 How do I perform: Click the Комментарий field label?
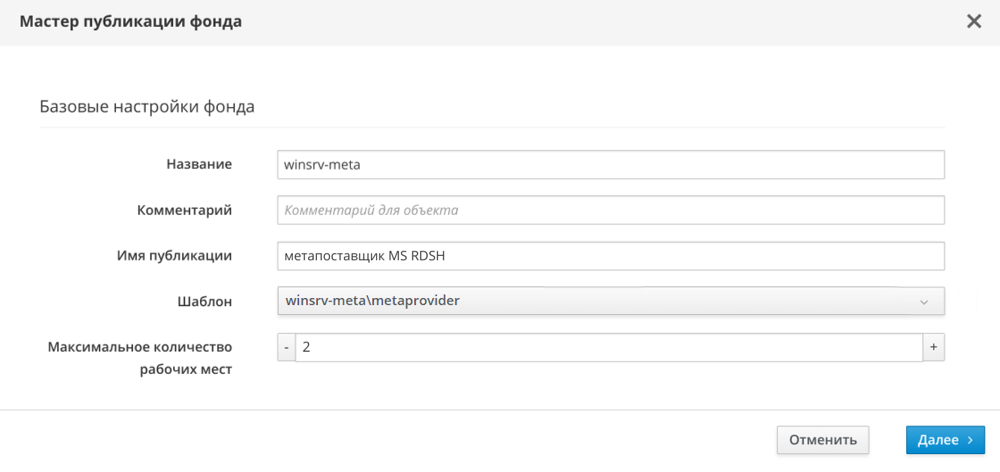click(184, 210)
